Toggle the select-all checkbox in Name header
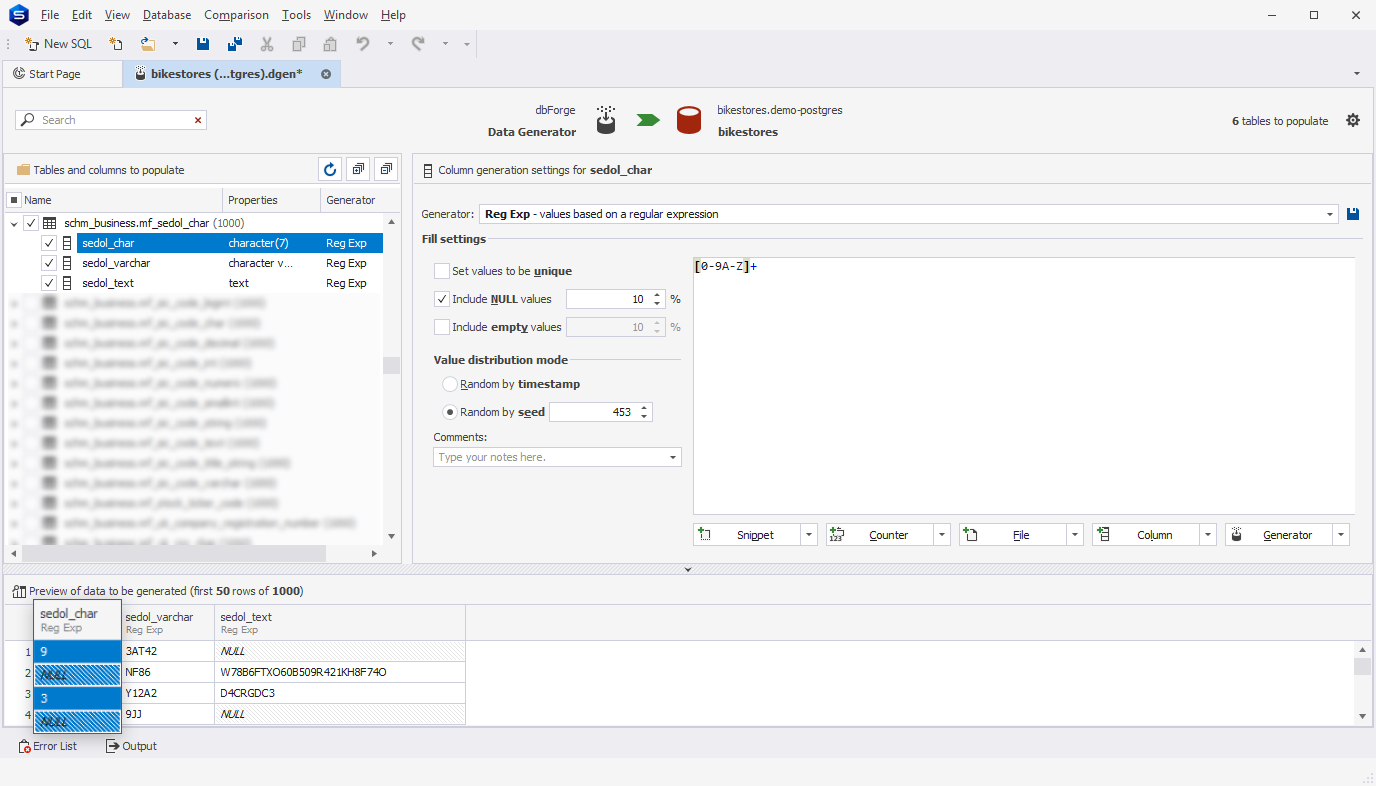This screenshot has width=1376, height=786. coord(14,200)
